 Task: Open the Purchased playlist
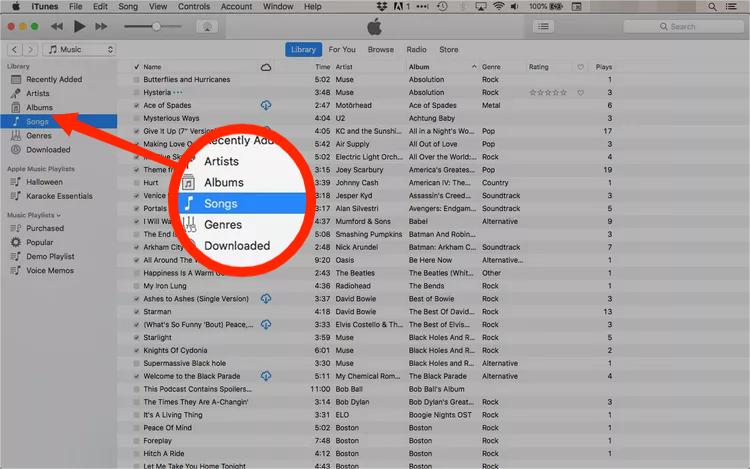(x=44, y=229)
